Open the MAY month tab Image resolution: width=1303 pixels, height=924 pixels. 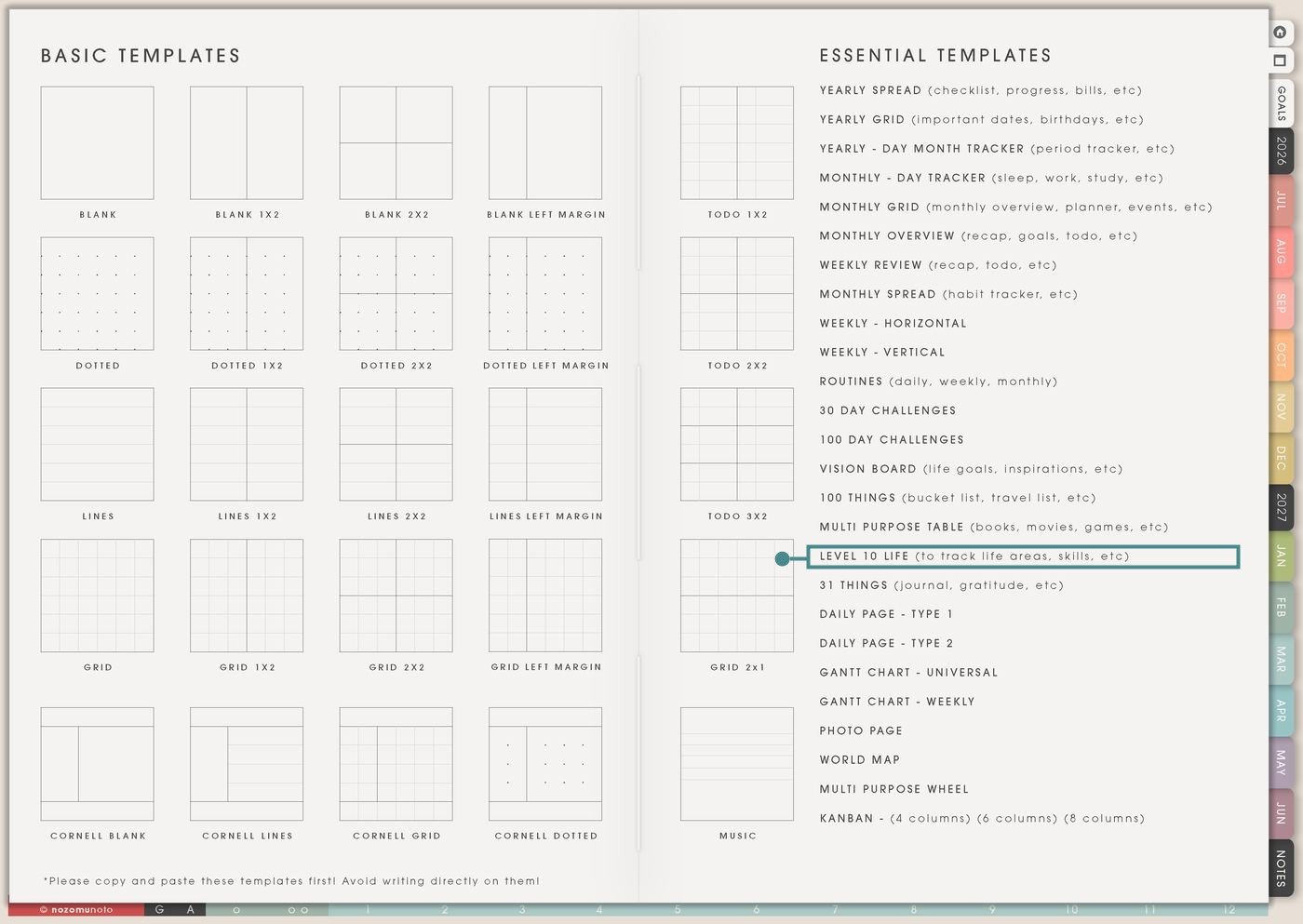click(x=1282, y=762)
